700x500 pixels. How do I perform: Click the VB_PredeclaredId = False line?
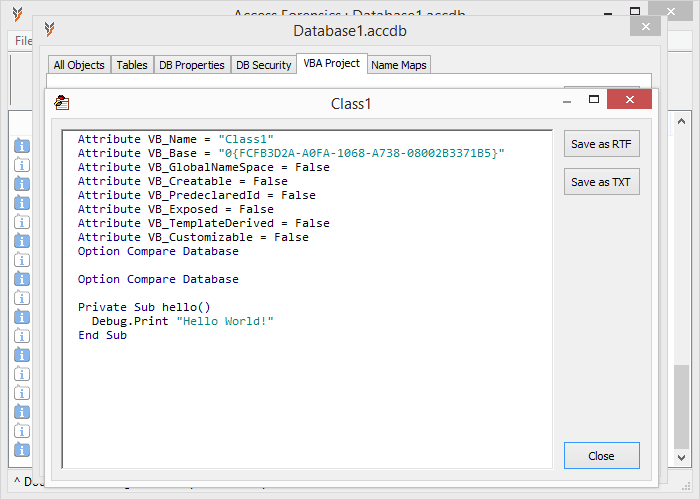point(196,195)
